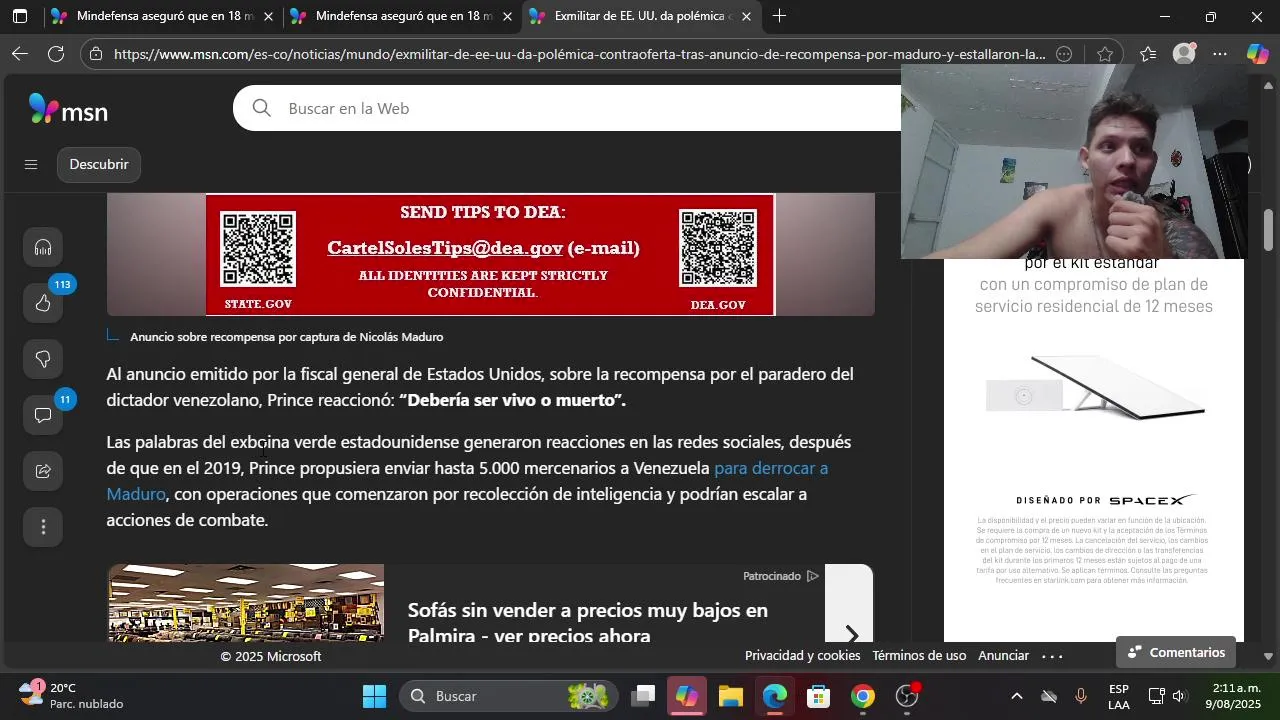Open clock showing 2:11 a.m.
The width and height of the screenshot is (1280, 720).
1233,696
